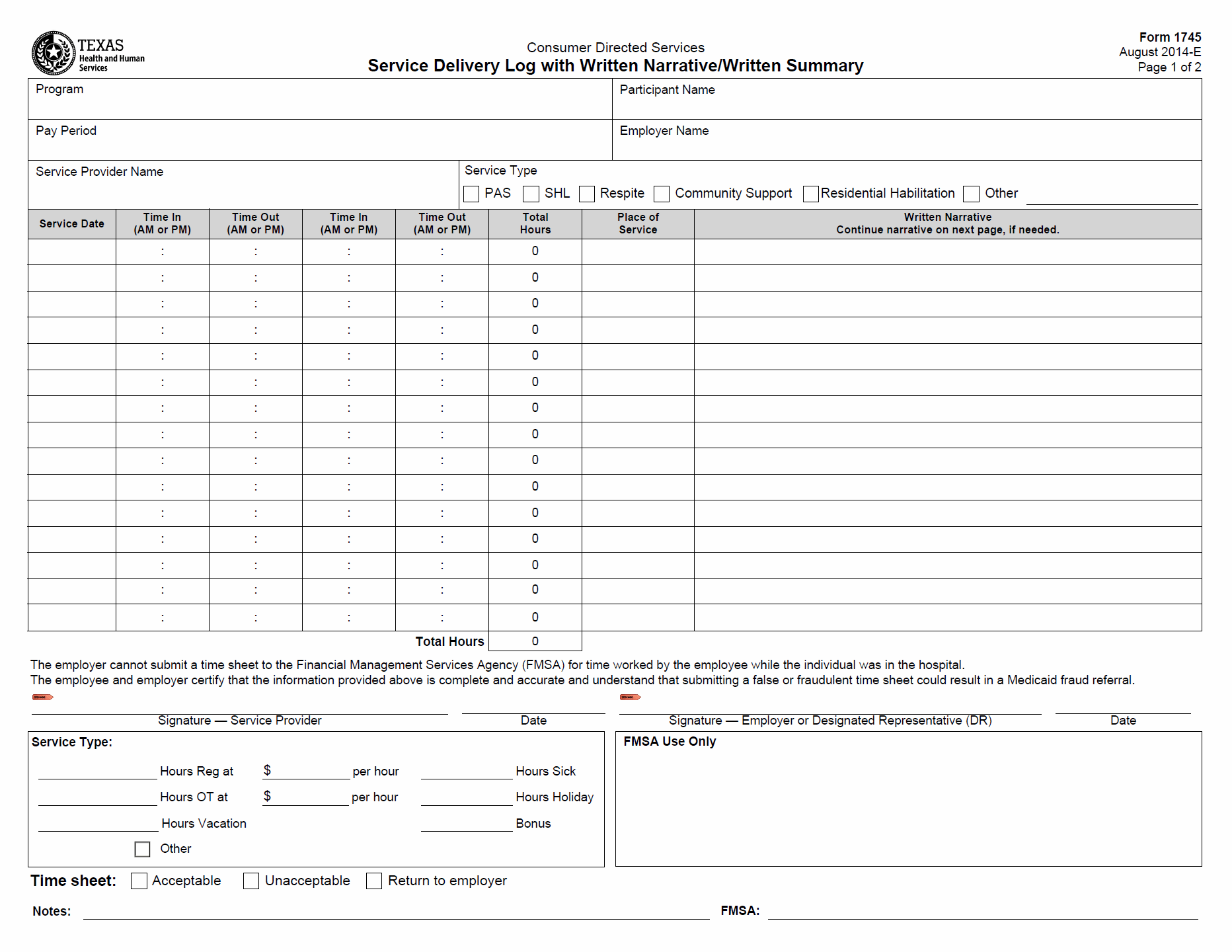Image resolution: width=1232 pixels, height=952 pixels.
Task: Check the Return to employer box
Action: coord(374,881)
